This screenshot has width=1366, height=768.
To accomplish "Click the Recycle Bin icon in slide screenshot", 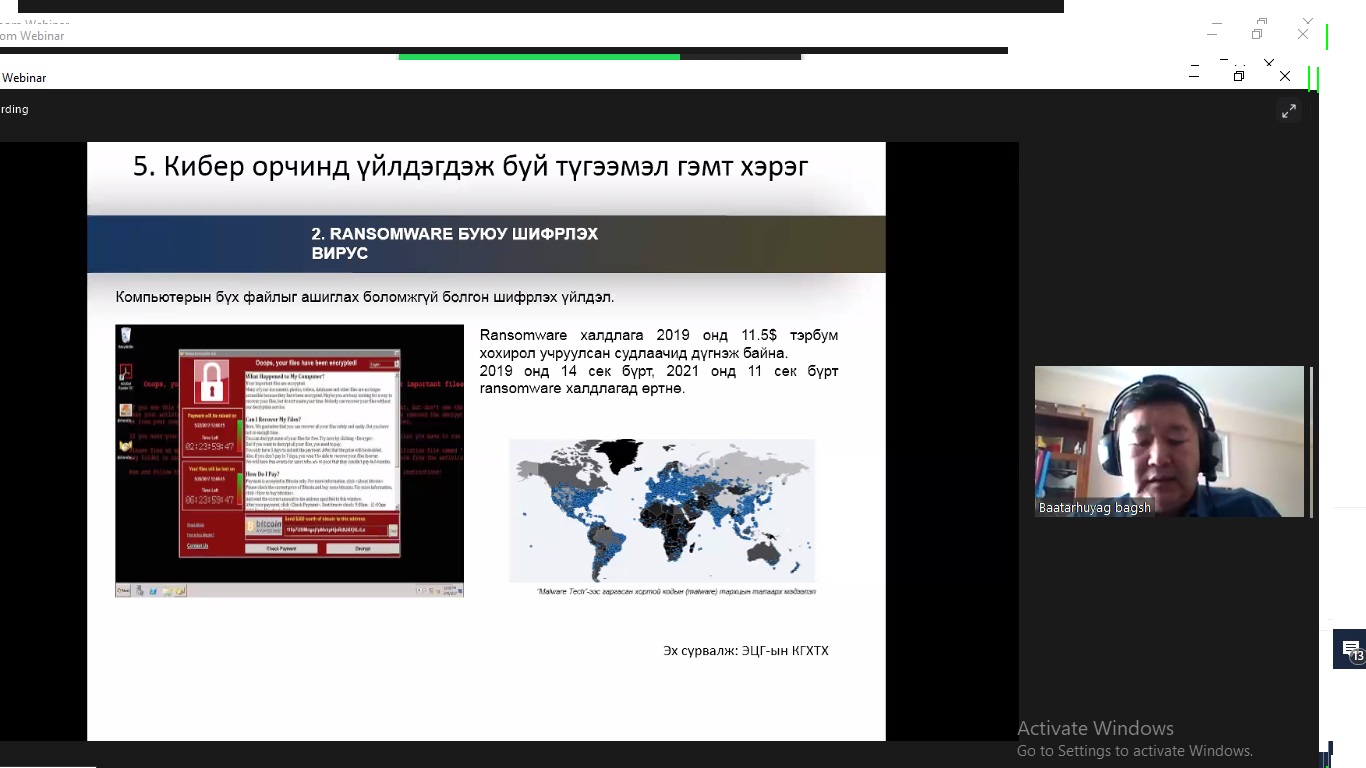I will tap(126, 337).
